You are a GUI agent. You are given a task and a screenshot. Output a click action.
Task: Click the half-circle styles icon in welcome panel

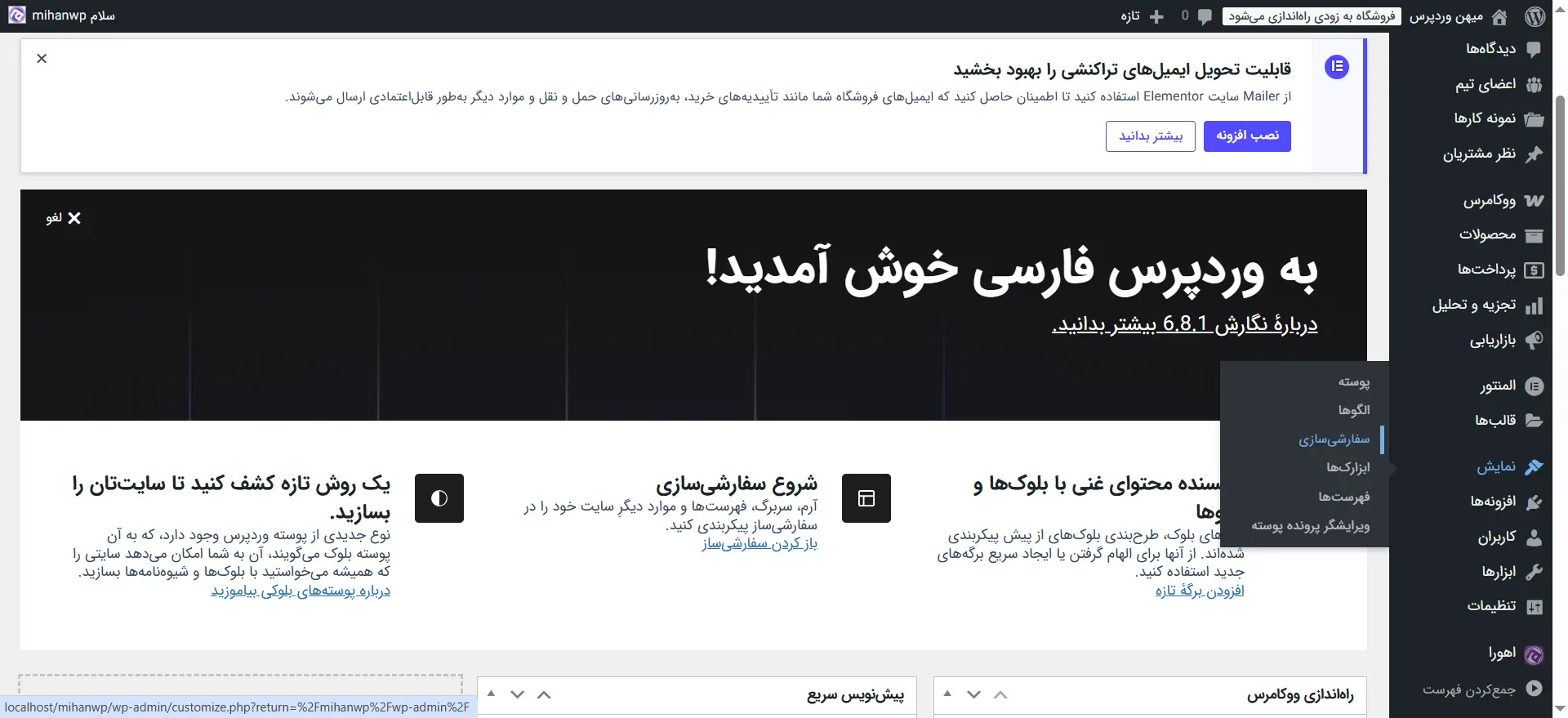pos(439,498)
